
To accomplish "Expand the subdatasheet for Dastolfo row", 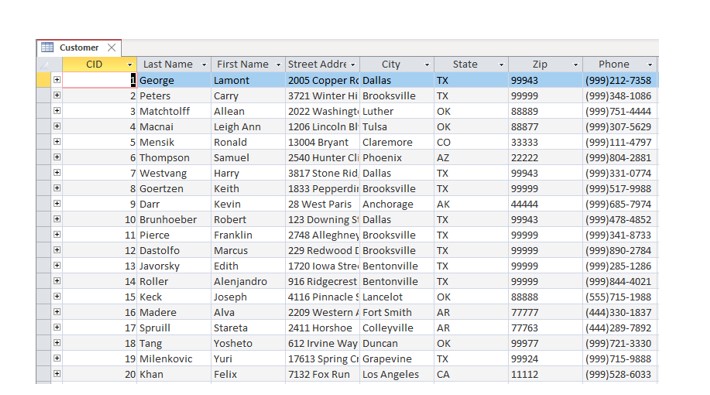I will click(57, 250).
